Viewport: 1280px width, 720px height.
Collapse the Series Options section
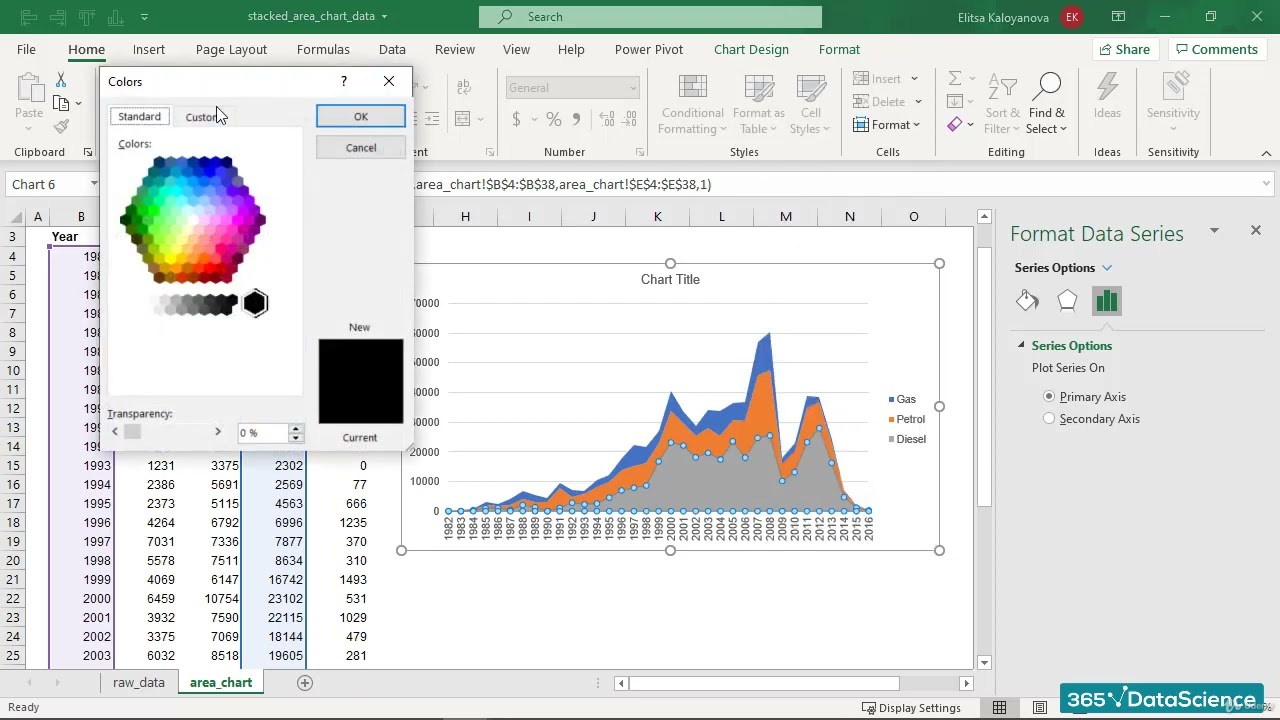point(1021,345)
